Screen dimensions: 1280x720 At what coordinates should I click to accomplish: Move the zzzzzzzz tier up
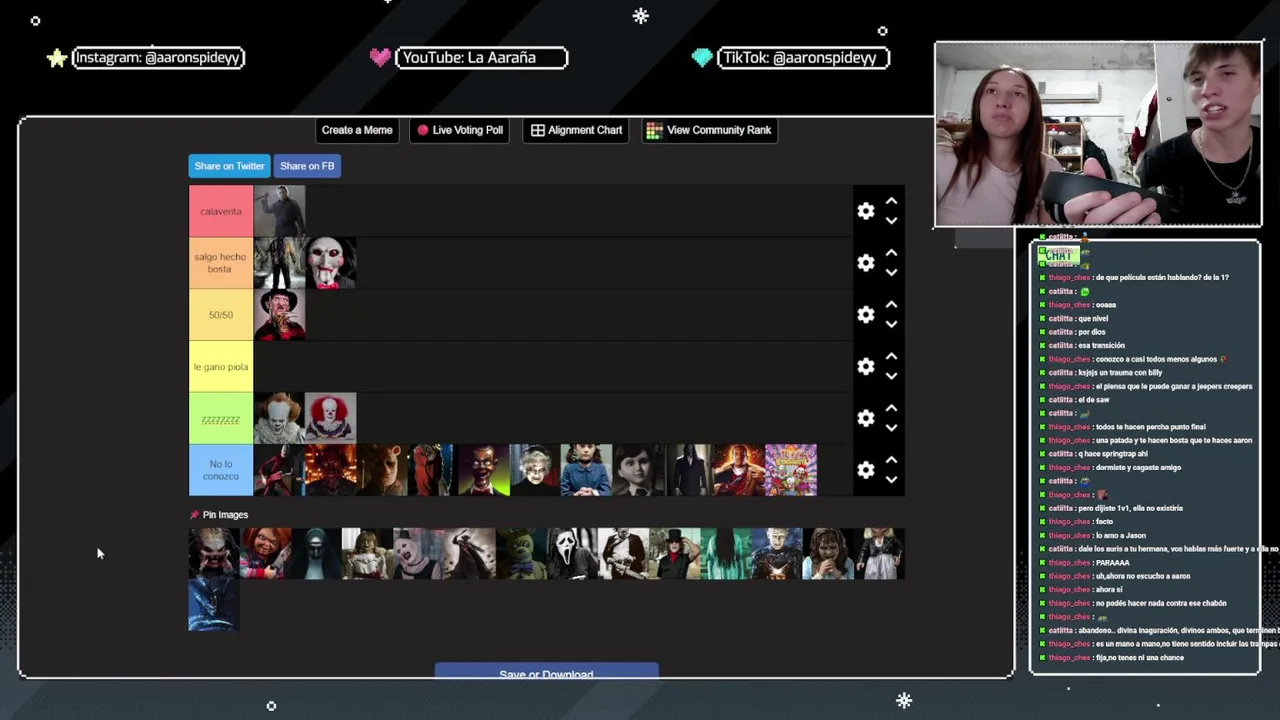click(x=891, y=409)
